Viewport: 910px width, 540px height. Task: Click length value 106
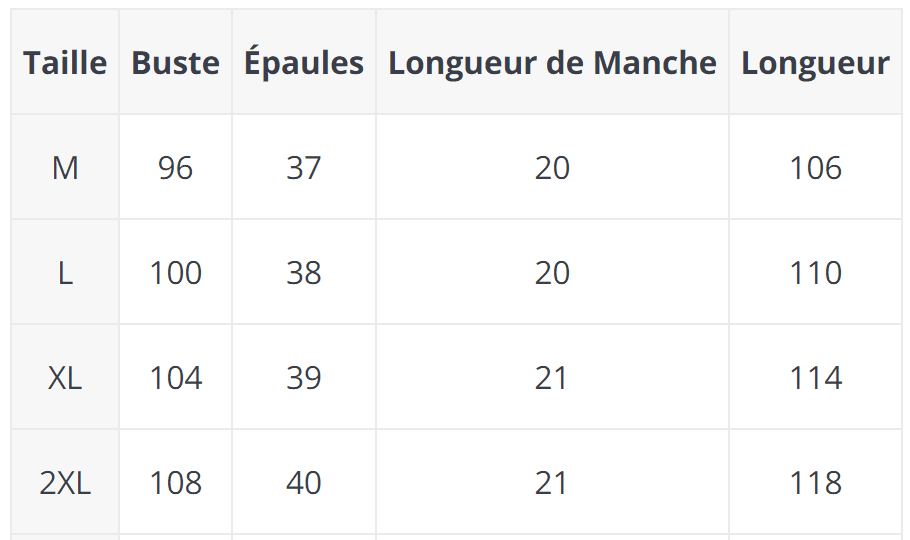pos(815,168)
